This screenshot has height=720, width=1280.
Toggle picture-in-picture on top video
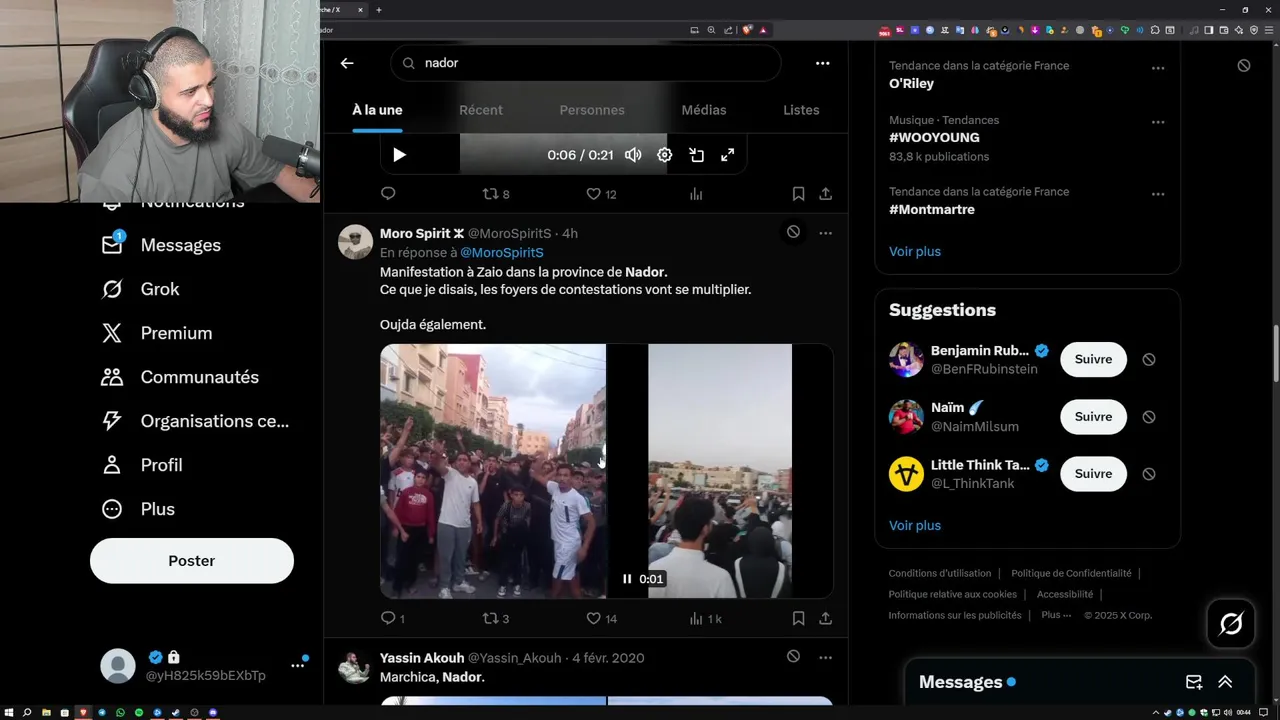(696, 155)
